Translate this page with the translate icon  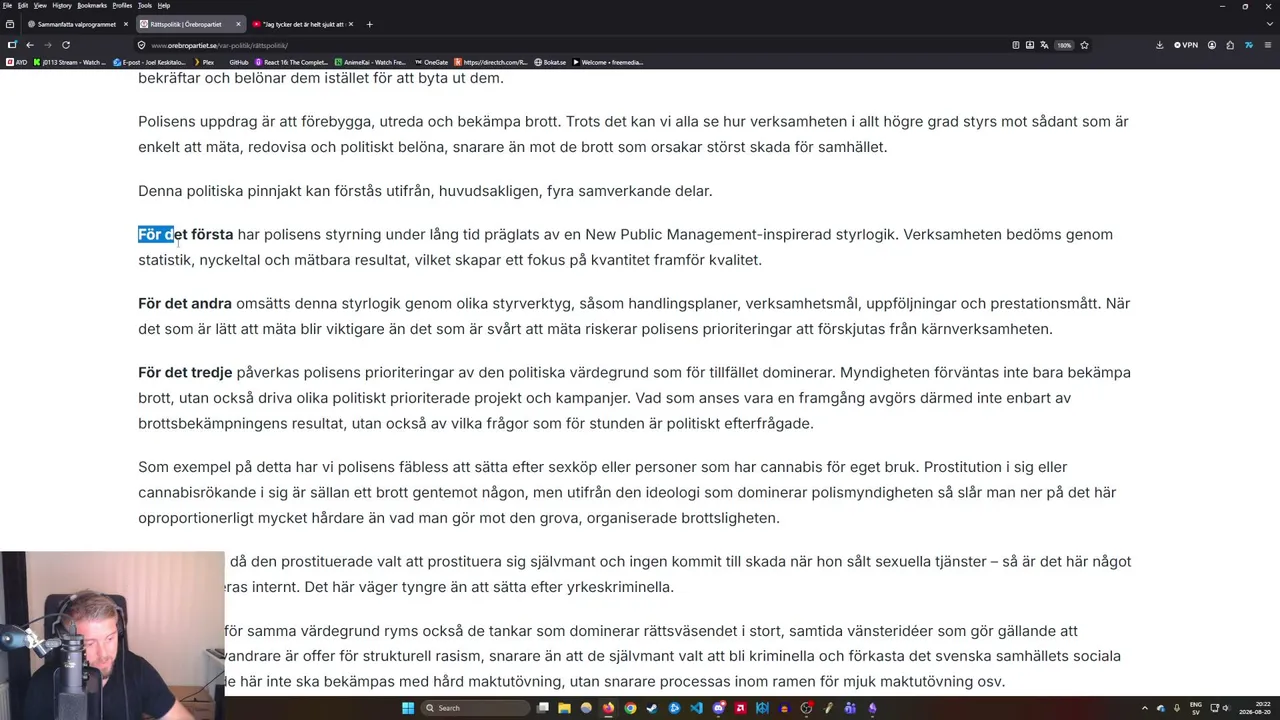(1044, 45)
